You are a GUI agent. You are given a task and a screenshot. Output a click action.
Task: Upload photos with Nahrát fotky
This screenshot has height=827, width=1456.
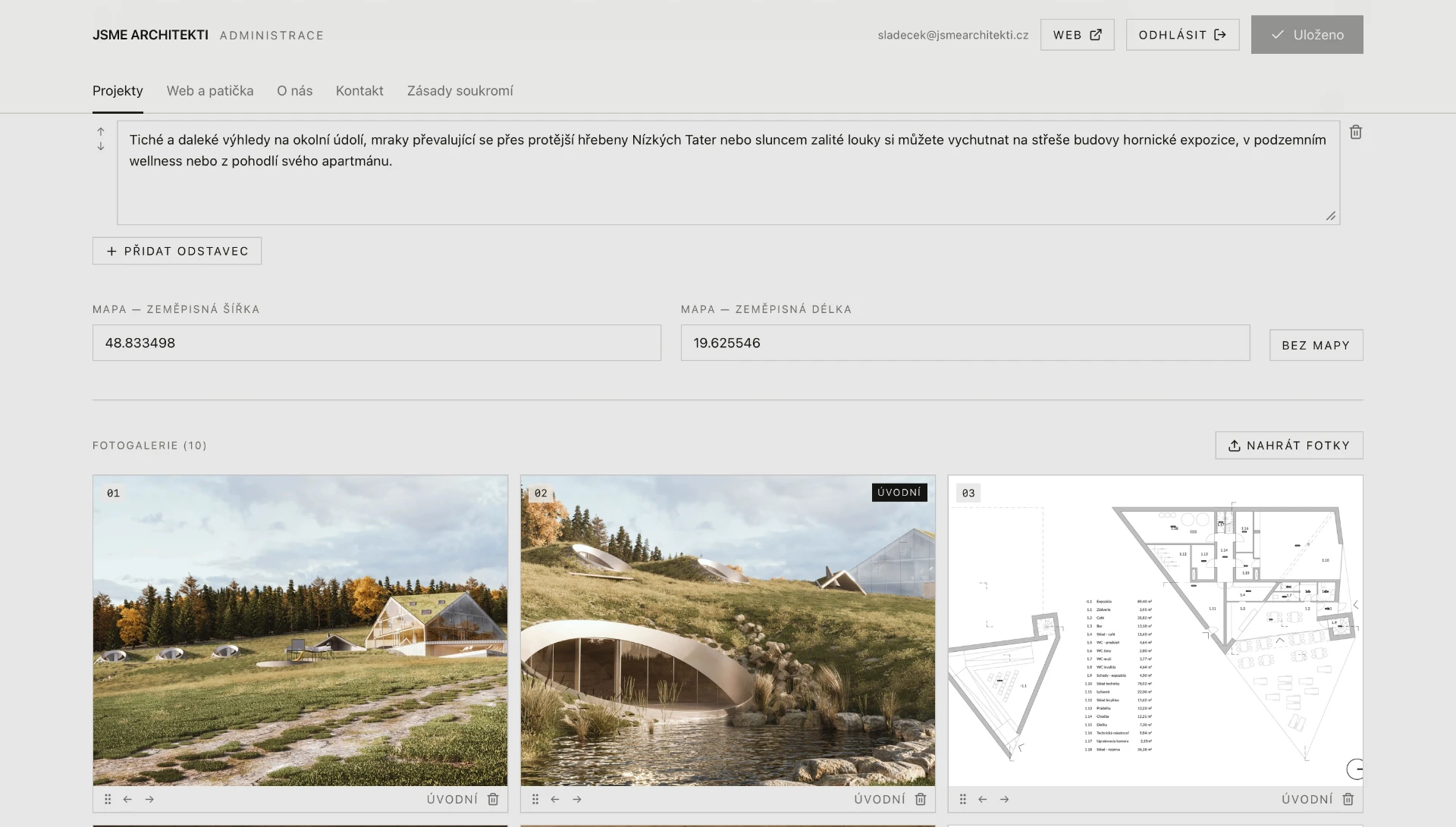(1288, 446)
